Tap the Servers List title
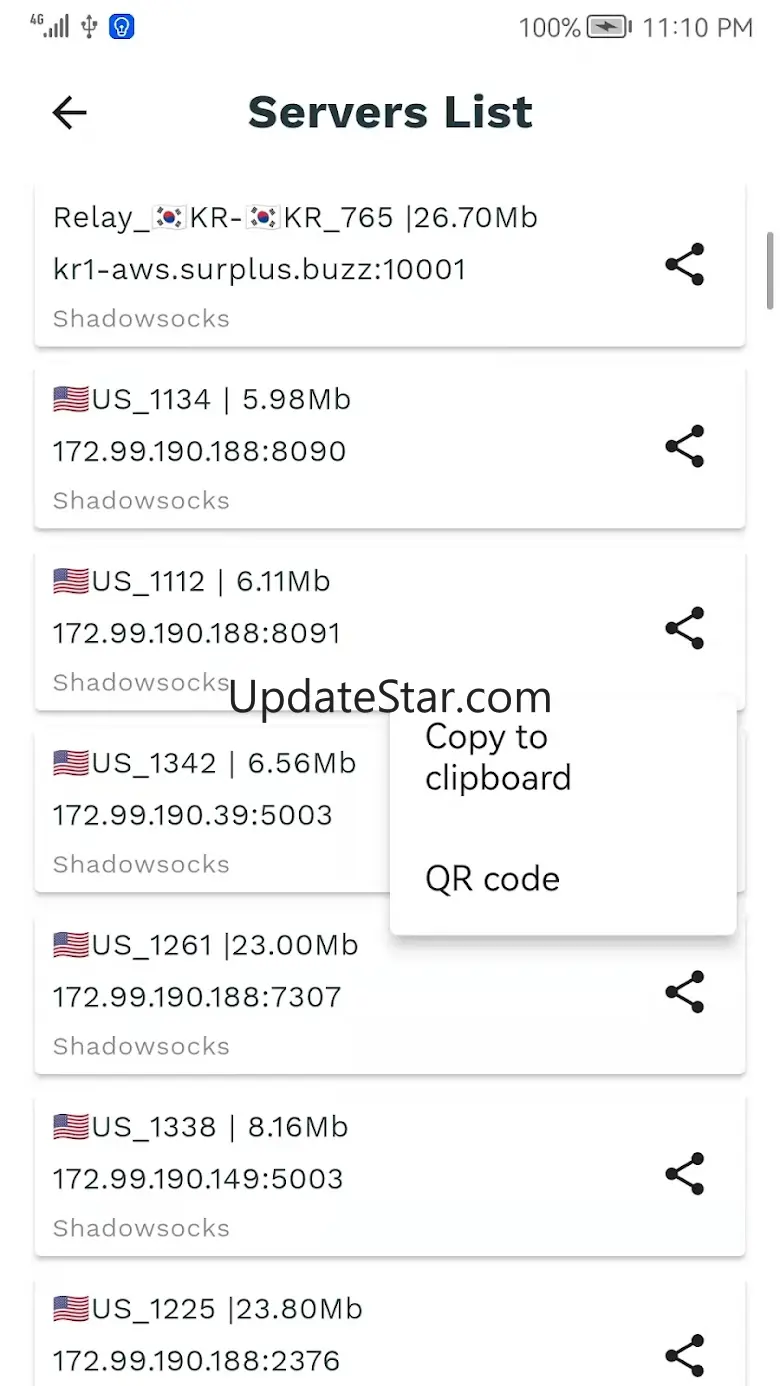Viewport: 780px width, 1386px height. coord(390,112)
